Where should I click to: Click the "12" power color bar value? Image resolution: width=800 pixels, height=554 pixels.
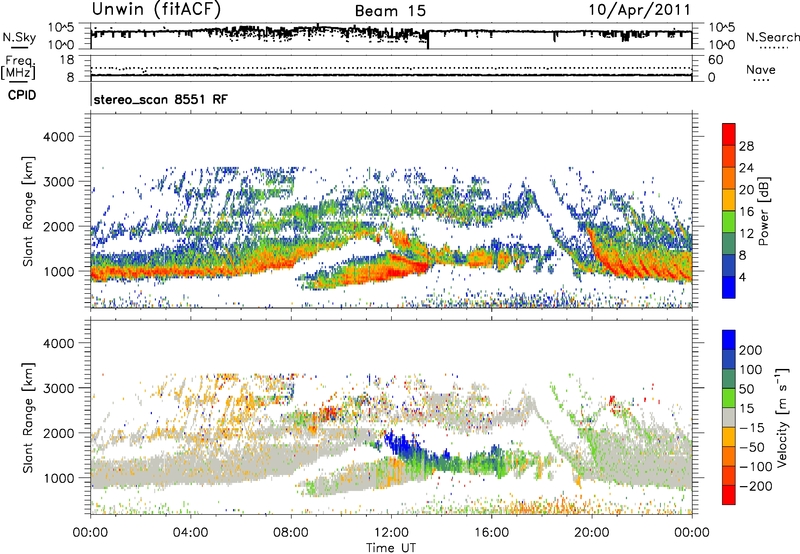[746, 234]
